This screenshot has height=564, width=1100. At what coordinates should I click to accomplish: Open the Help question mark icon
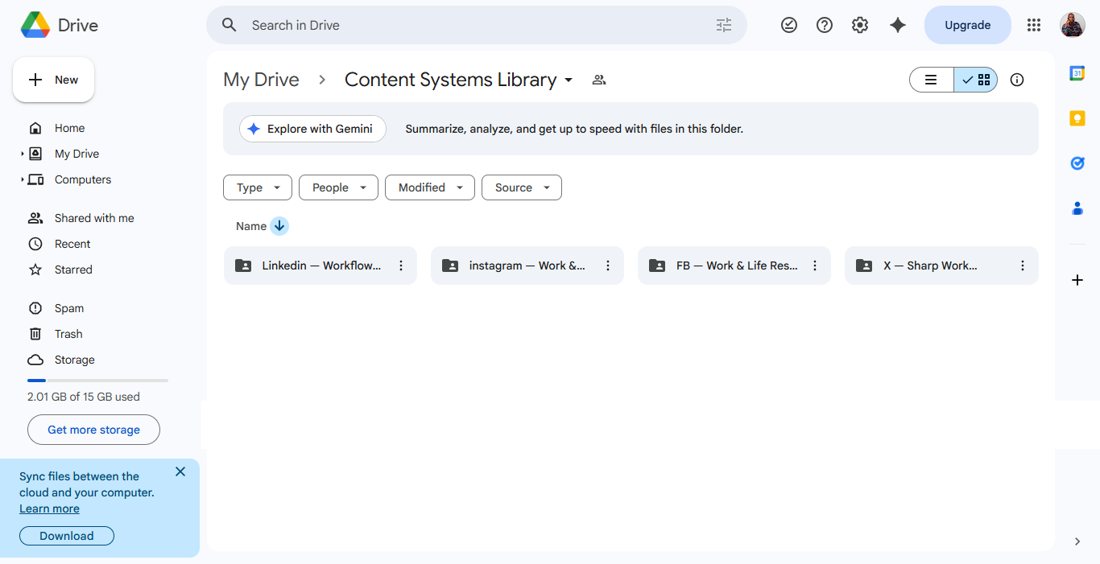click(824, 25)
